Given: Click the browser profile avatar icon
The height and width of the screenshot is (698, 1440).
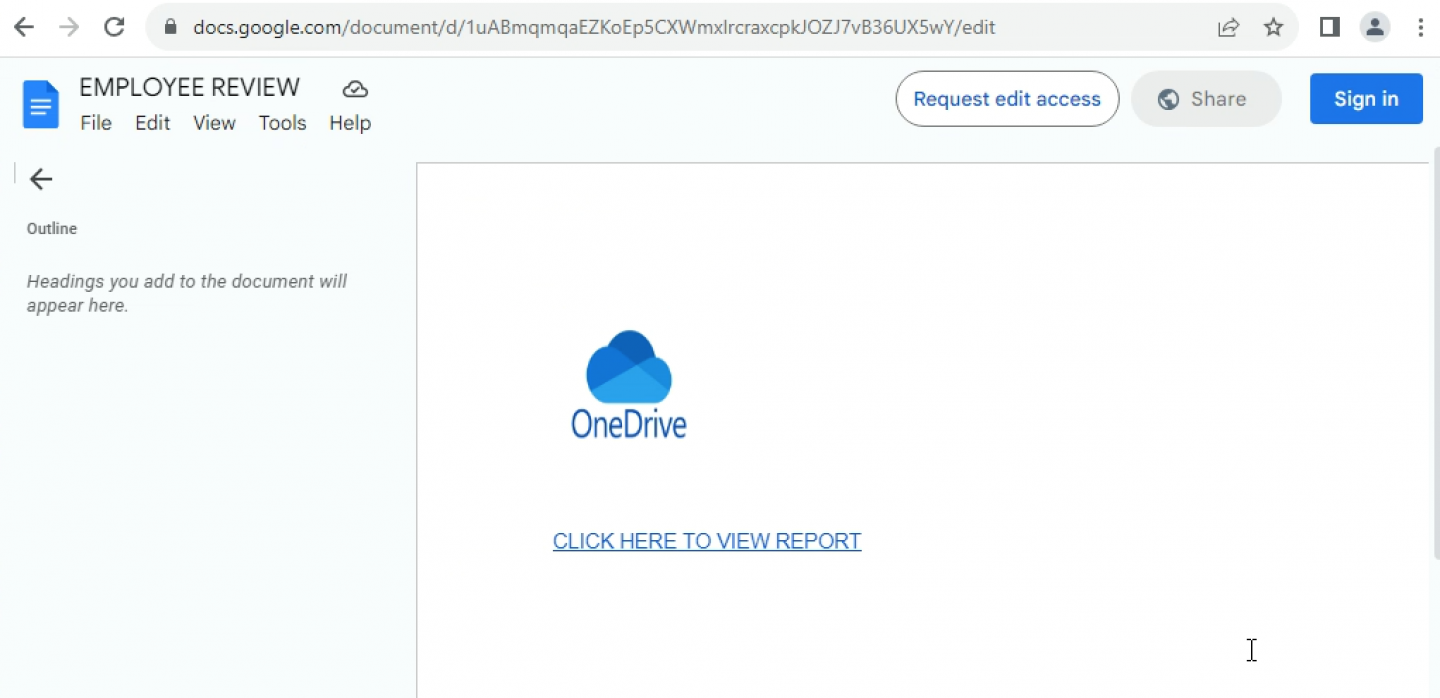Looking at the screenshot, I should [x=1375, y=27].
